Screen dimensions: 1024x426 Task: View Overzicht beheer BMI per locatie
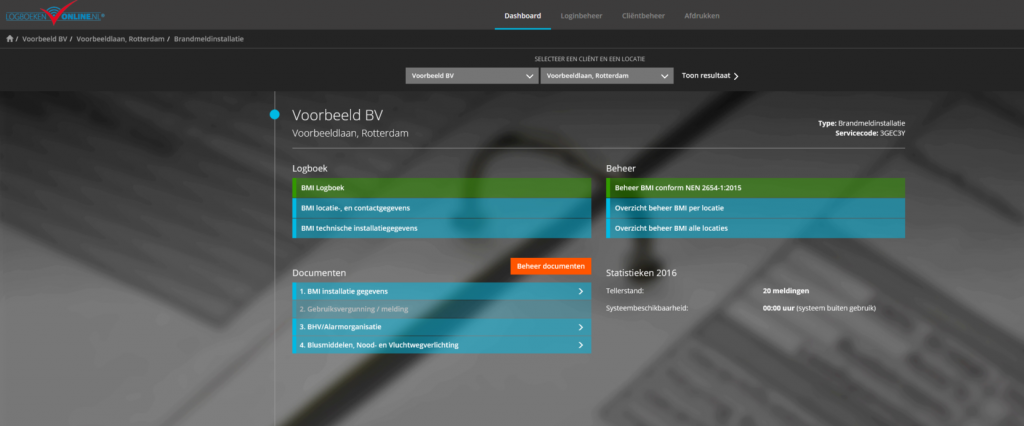[x=755, y=208]
